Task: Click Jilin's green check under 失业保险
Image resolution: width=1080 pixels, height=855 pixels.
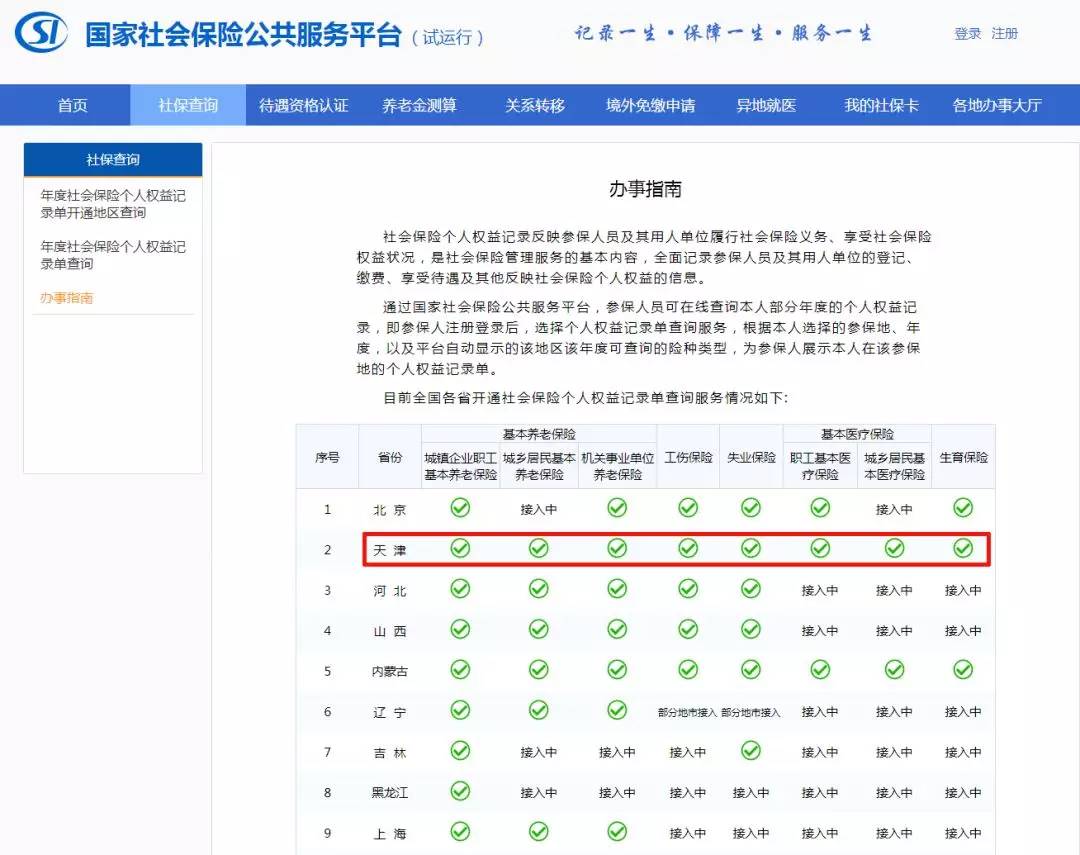Action: pos(751,750)
